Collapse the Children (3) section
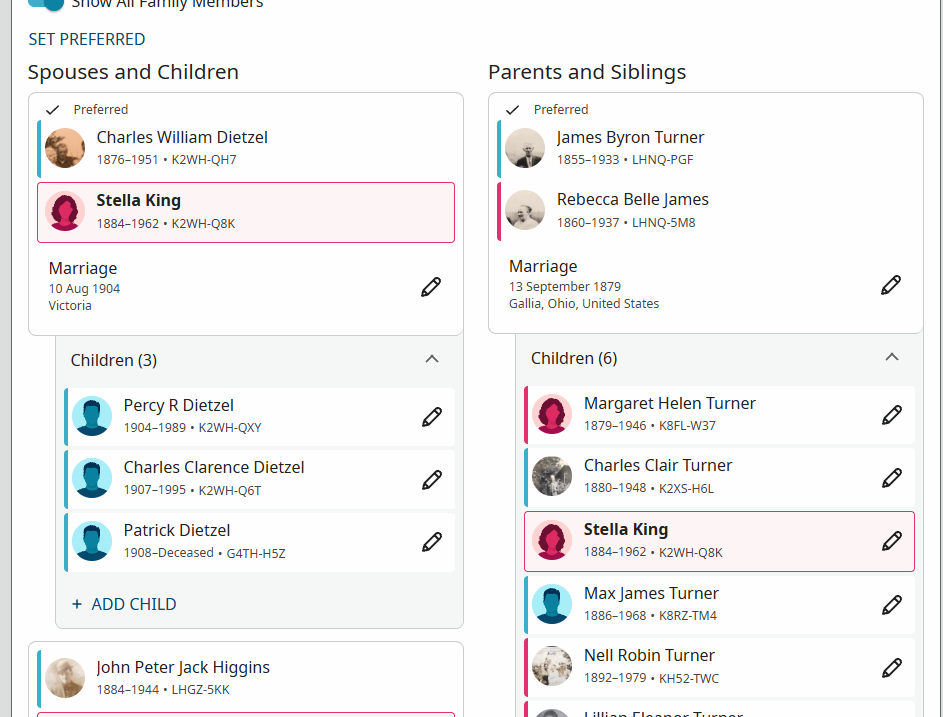This screenshot has width=943, height=717. click(432, 359)
